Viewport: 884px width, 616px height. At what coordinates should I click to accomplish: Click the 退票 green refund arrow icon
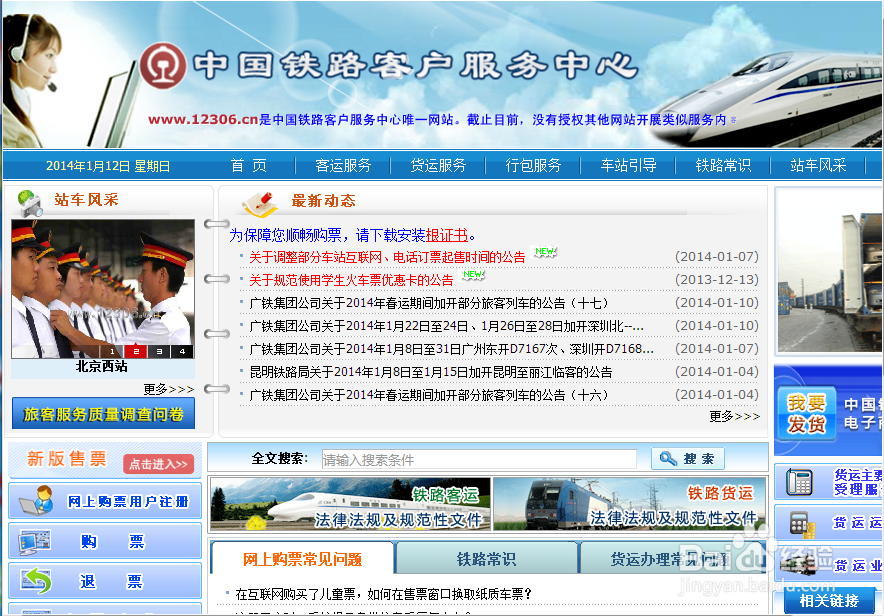click(36, 578)
